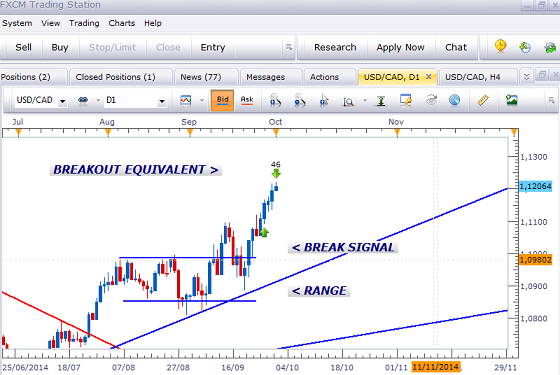Toggle the Bid price button
Image resolution: width=560 pixels, height=375 pixels.
(222, 100)
